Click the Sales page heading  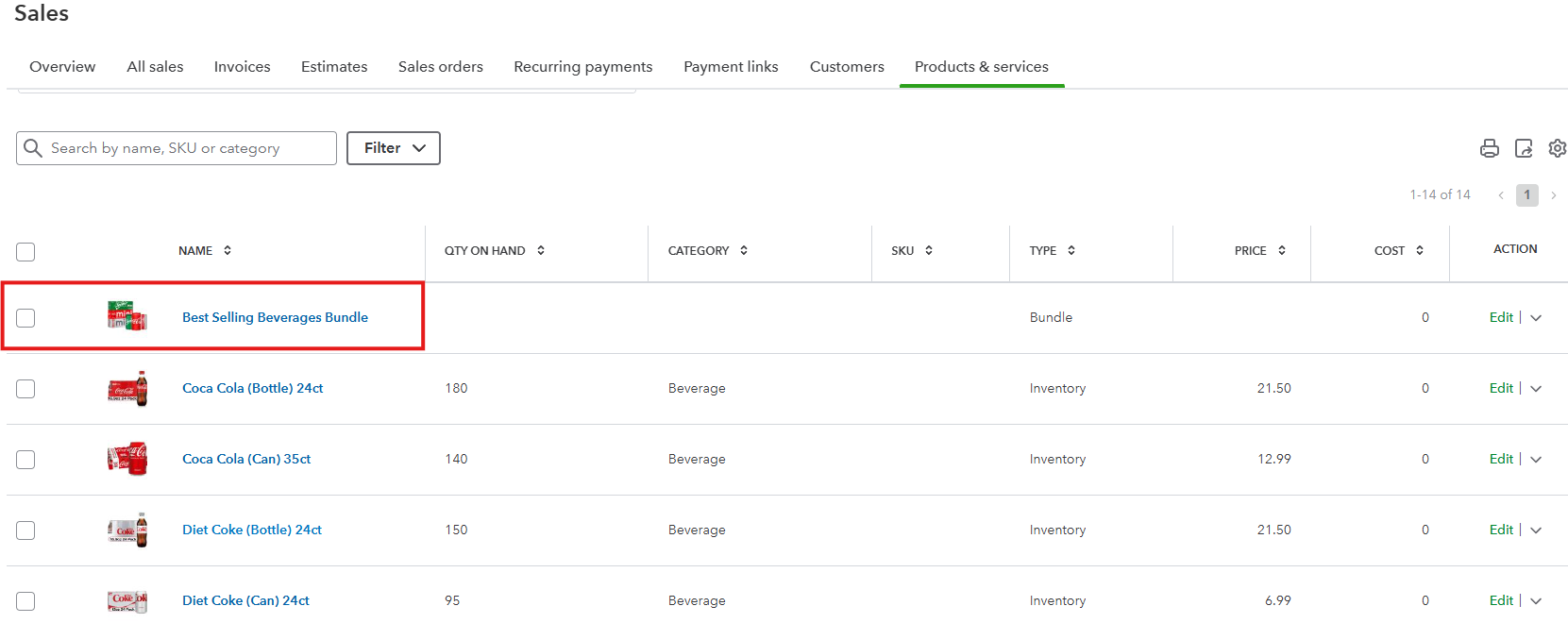[x=42, y=13]
